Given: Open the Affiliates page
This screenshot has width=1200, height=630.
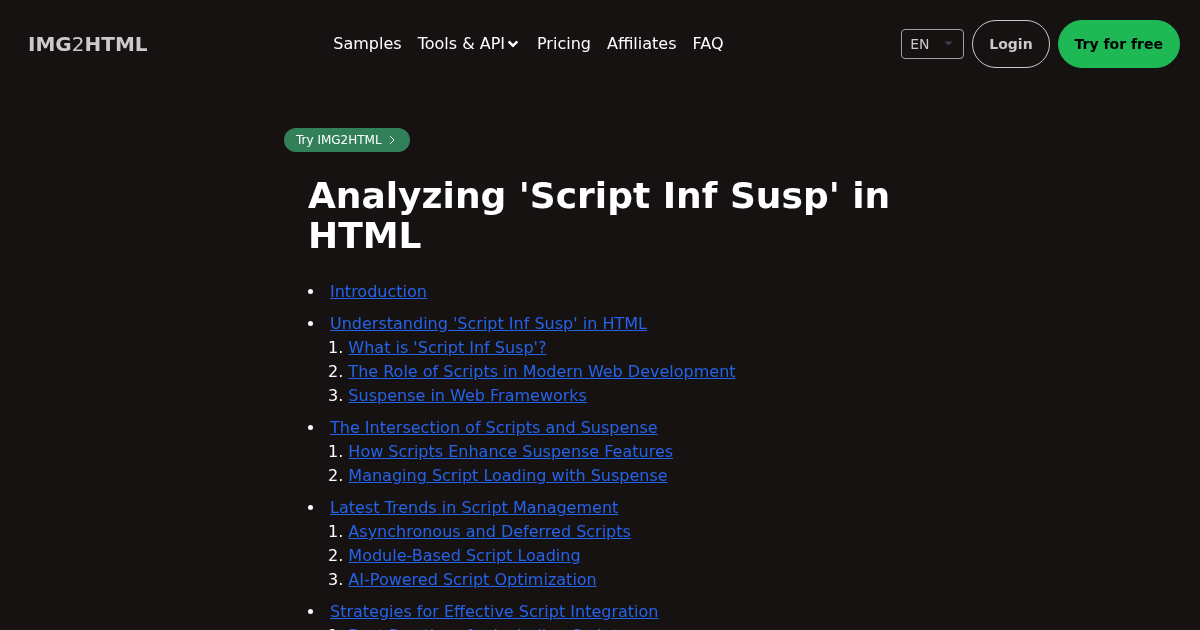Looking at the screenshot, I should [x=641, y=44].
